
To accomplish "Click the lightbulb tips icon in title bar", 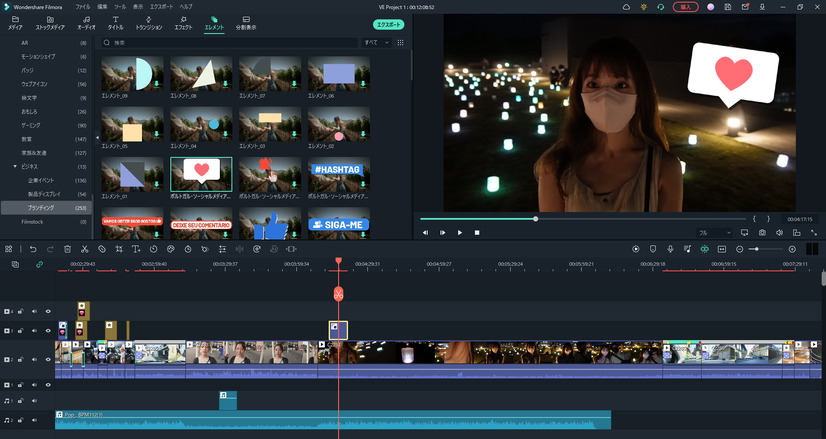I will coord(643,7).
